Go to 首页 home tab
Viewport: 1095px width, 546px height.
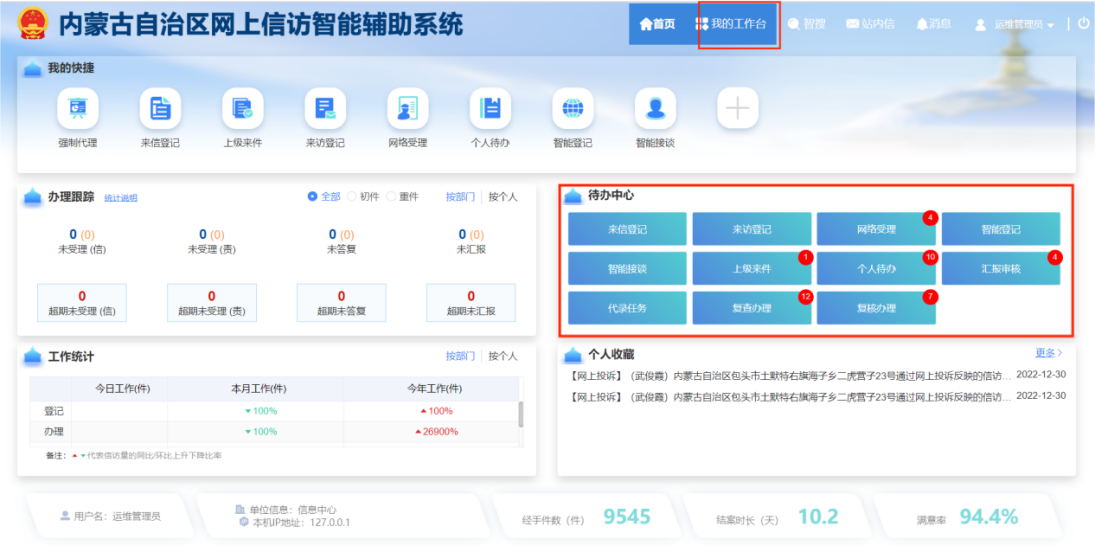(657, 24)
